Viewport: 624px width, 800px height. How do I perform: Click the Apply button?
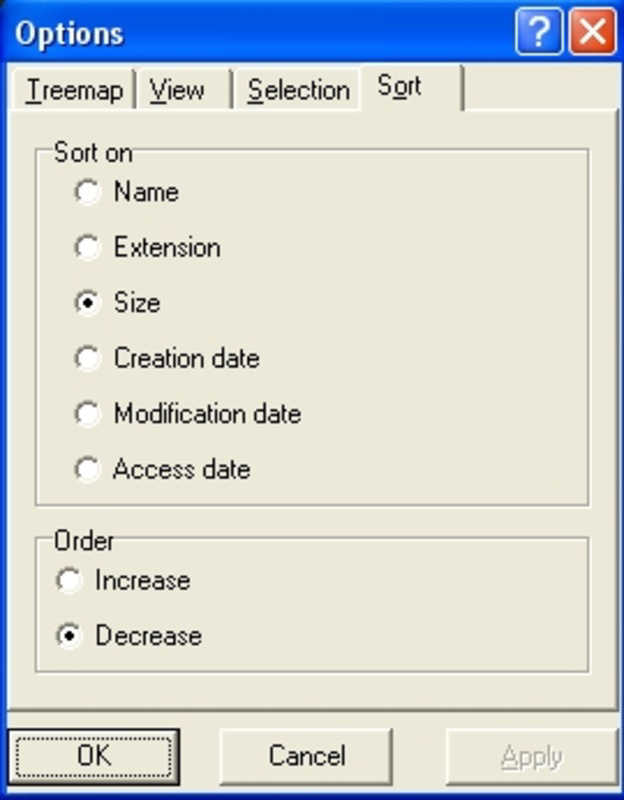pyautogui.click(x=529, y=756)
